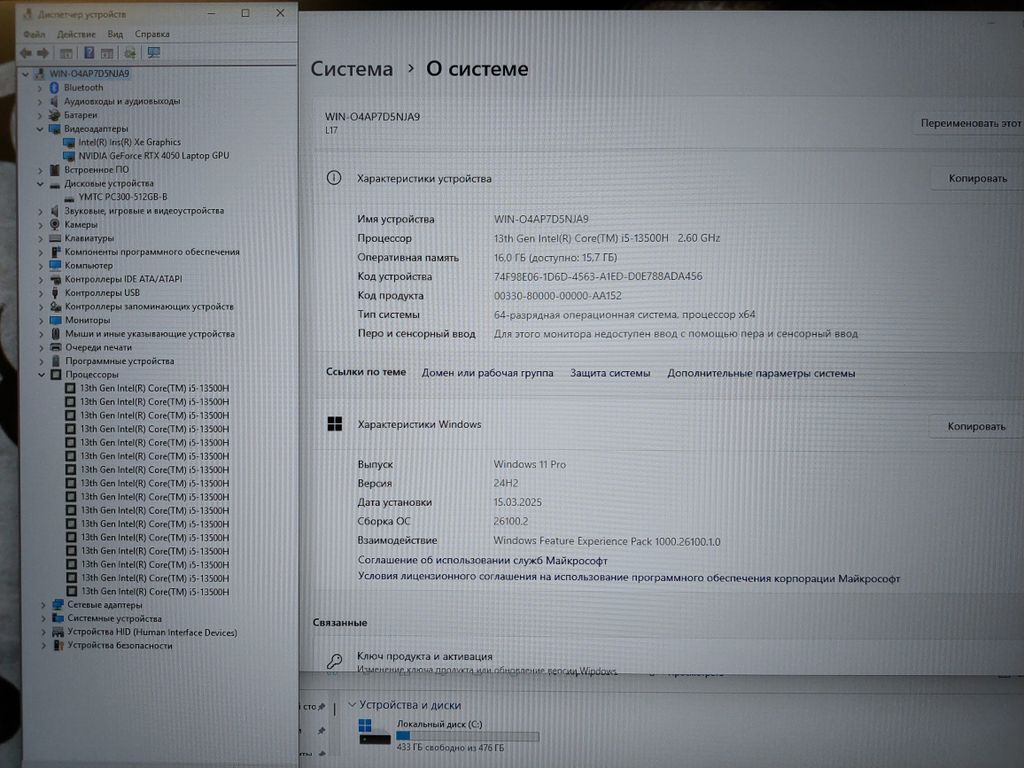Select the Intel Iris Xe Graphics adapter
Image resolution: width=1024 pixels, height=768 pixels.
(129, 142)
